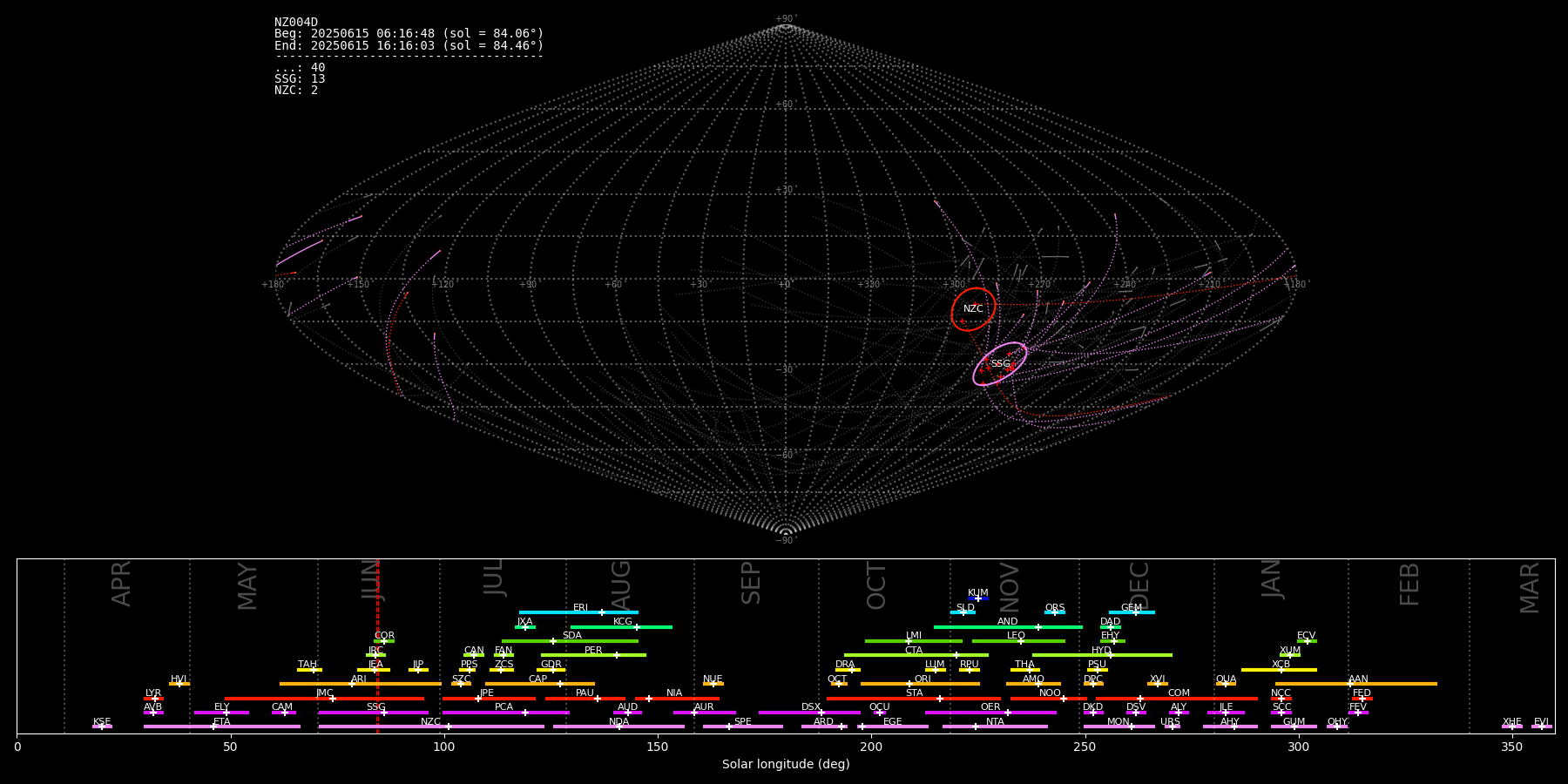The width and height of the screenshot is (1568, 784).
Task: Click the NOV month label
Action: 1009,587
